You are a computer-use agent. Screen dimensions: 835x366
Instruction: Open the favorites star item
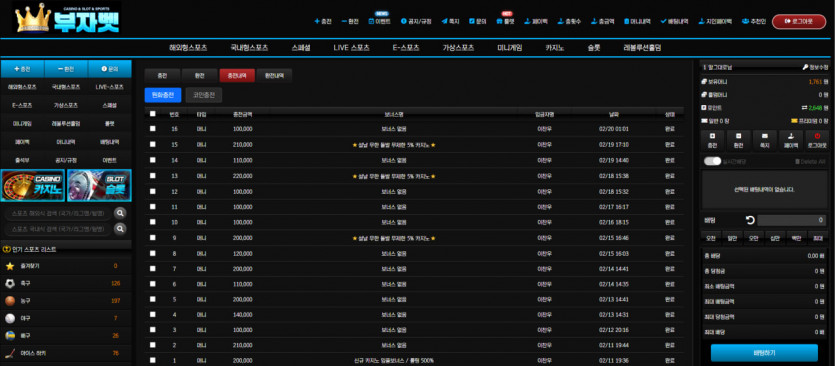point(10,266)
